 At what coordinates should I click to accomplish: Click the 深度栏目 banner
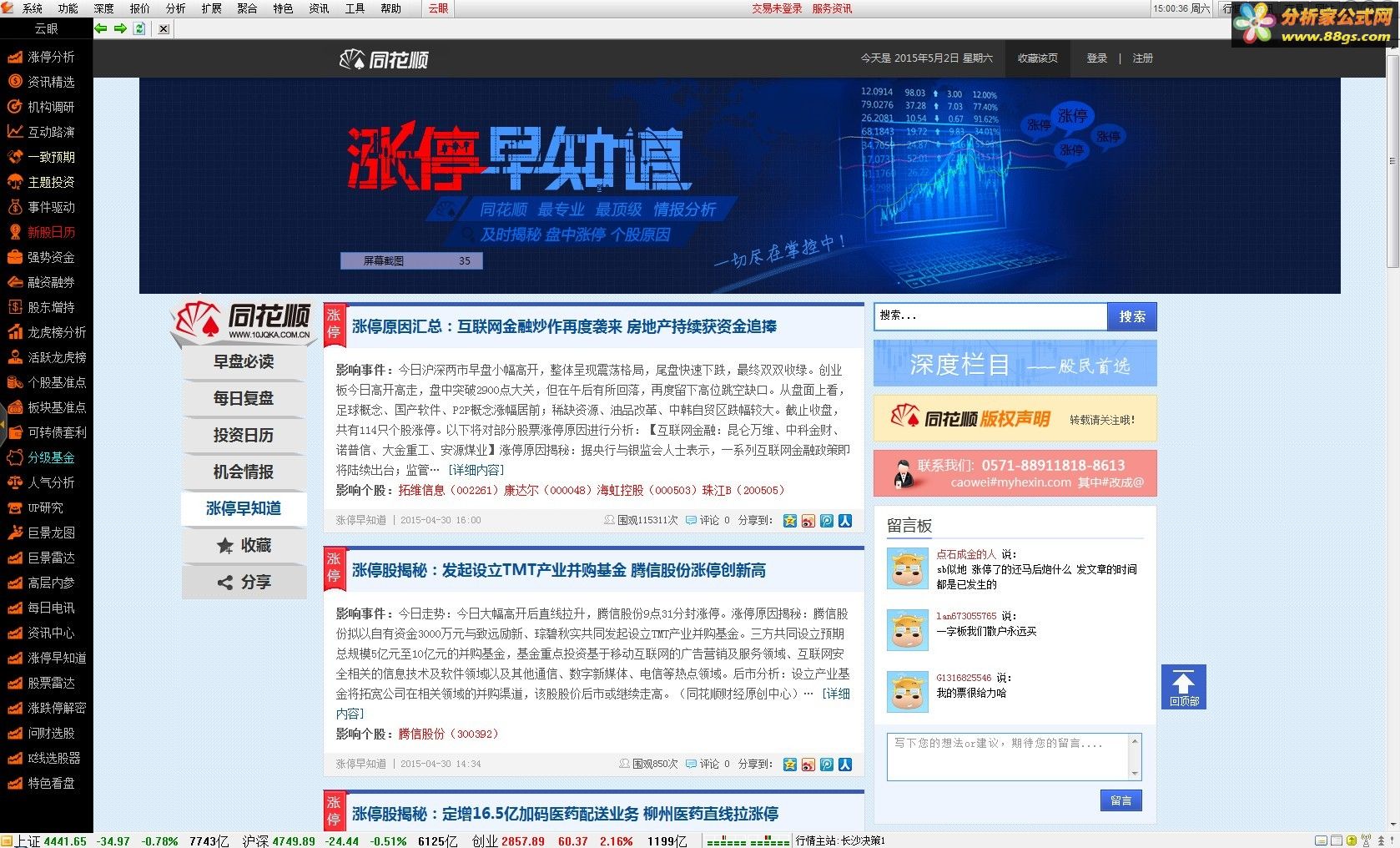(1015, 364)
